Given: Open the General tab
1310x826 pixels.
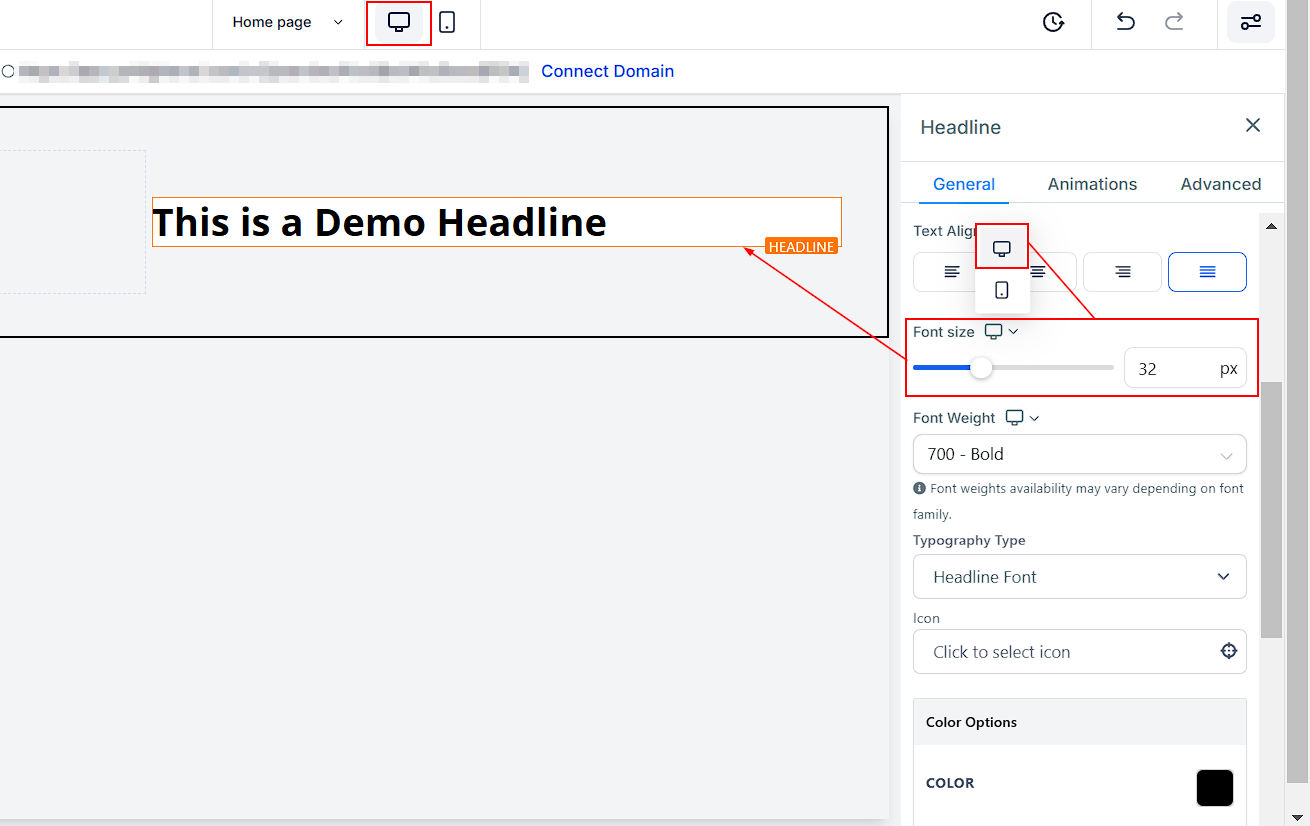Looking at the screenshot, I should [964, 184].
